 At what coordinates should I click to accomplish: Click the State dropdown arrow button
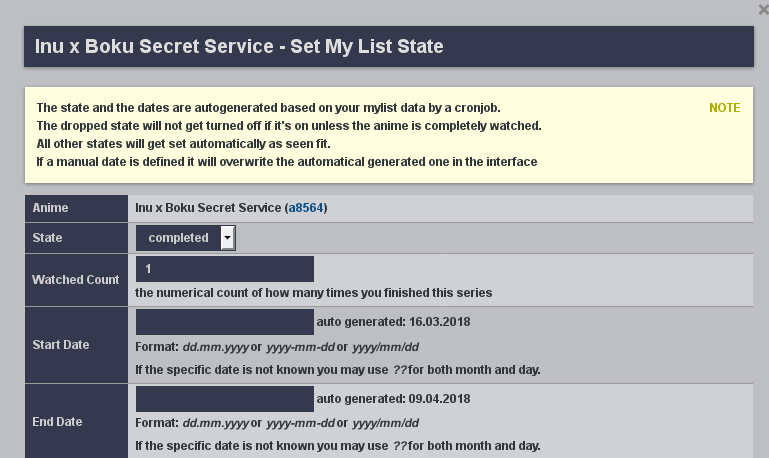pyautogui.click(x=228, y=238)
